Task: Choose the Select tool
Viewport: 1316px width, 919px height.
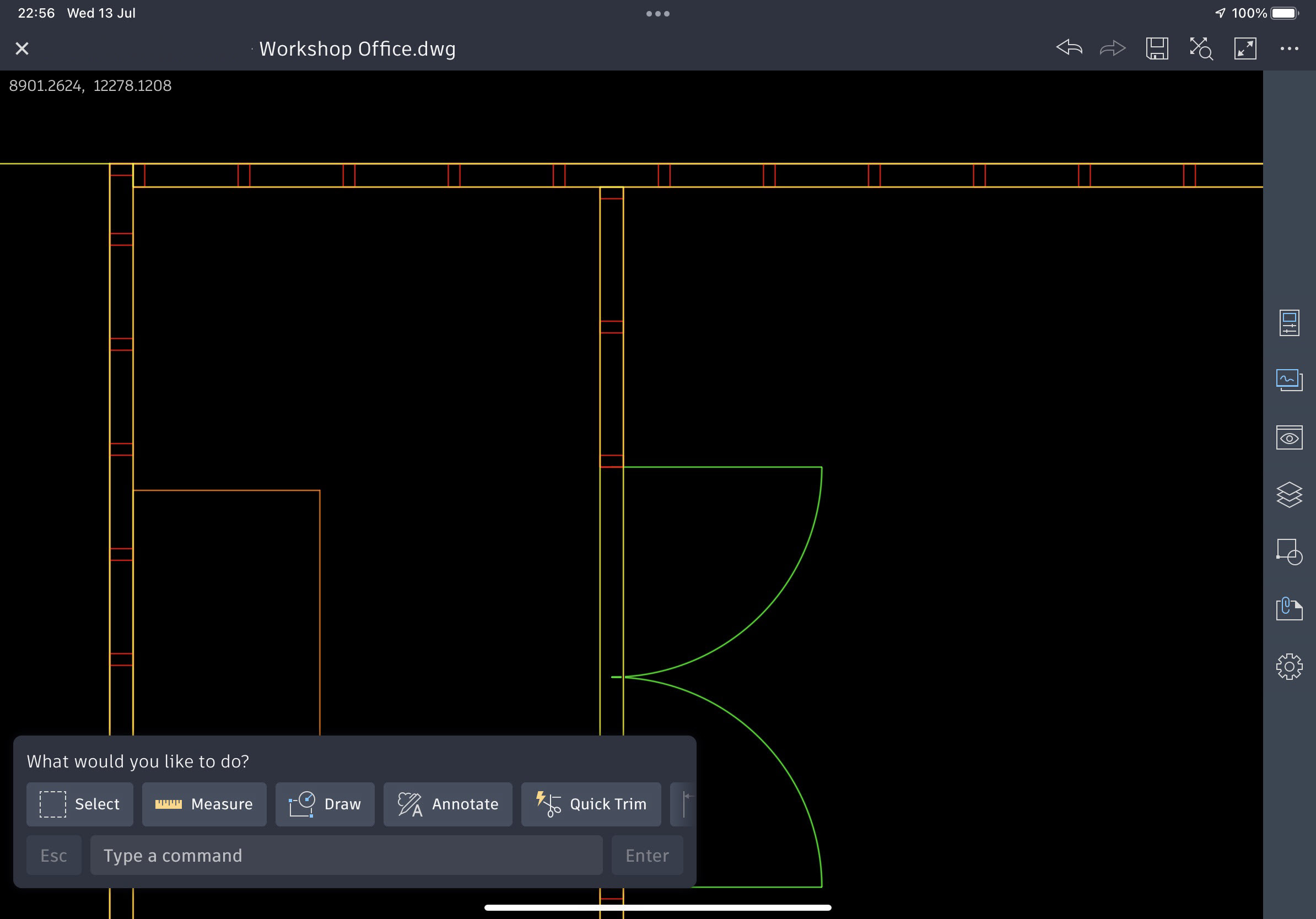Action: 80,804
